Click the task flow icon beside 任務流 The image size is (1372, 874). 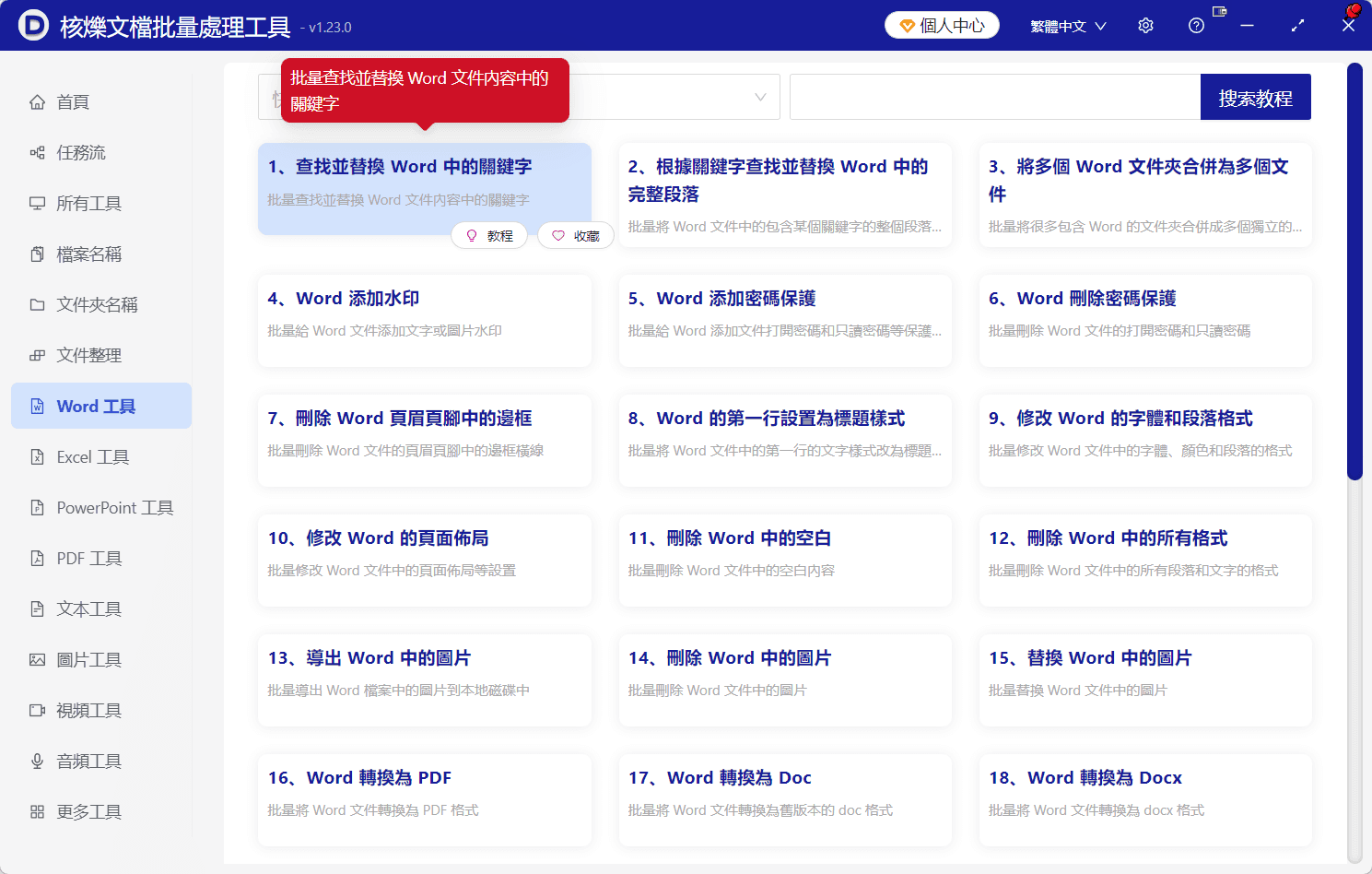tap(37, 153)
